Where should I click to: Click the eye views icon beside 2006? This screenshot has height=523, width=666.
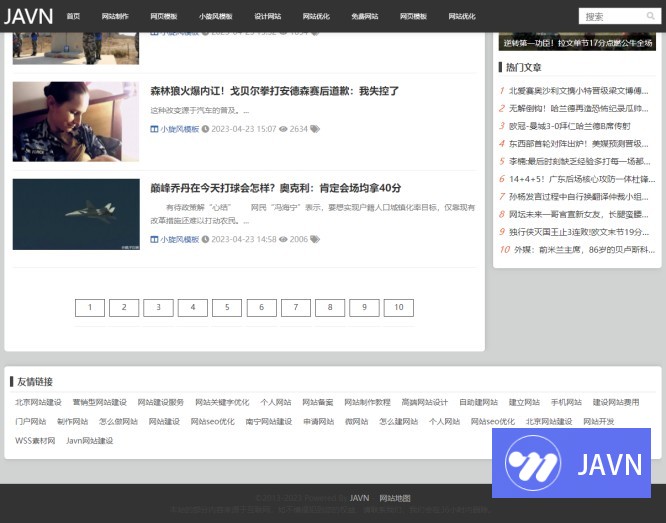283,239
